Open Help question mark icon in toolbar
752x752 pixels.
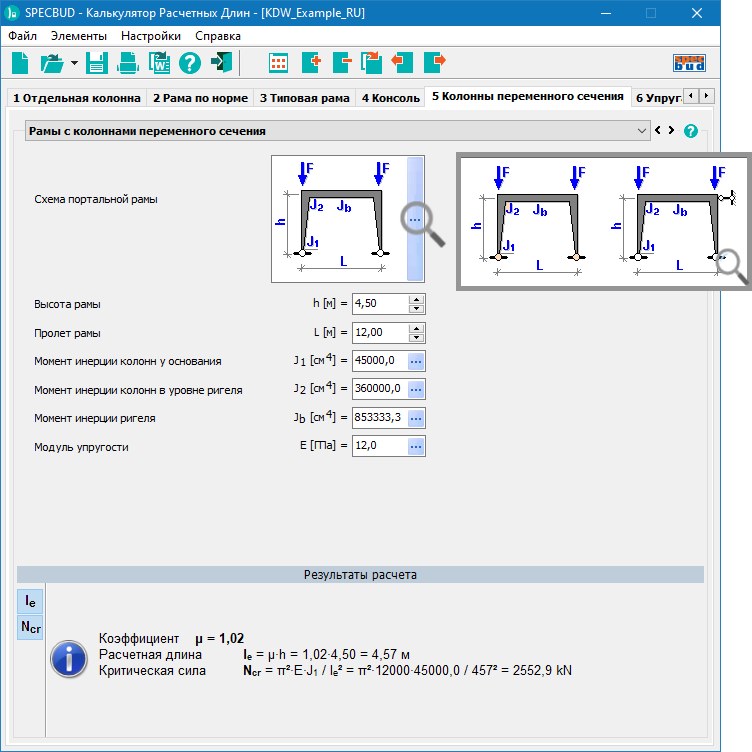(190, 63)
